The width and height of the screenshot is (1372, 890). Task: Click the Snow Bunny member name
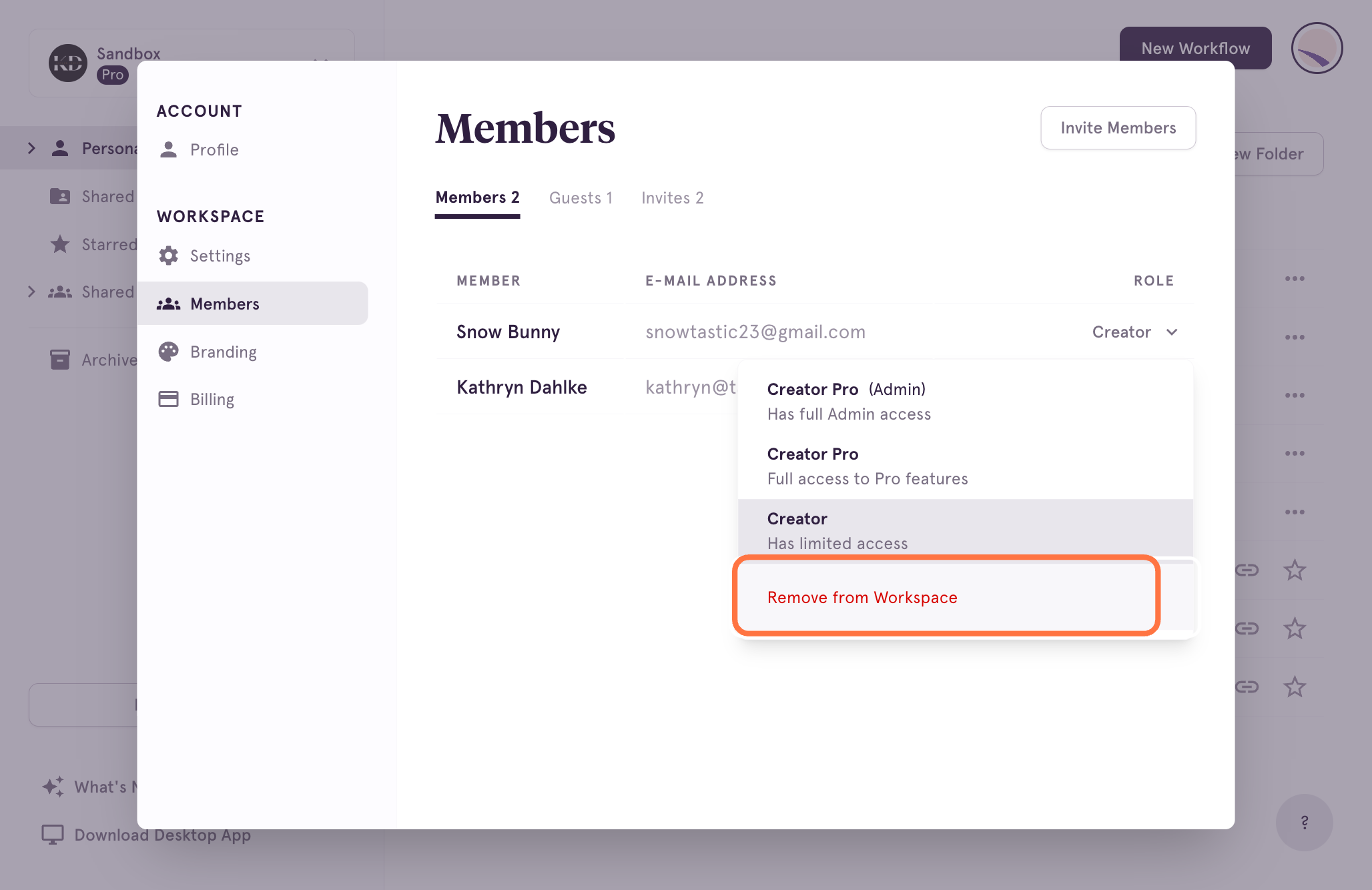click(x=508, y=332)
